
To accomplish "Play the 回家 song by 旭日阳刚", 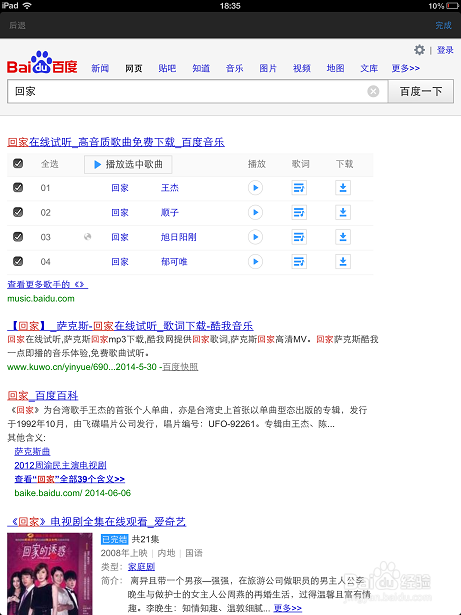I will pos(255,237).
